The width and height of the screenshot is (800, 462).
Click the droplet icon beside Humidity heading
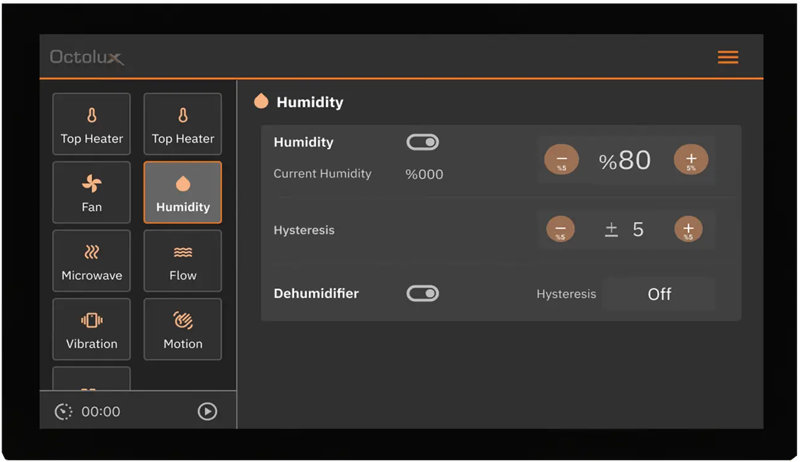(261, 101)
